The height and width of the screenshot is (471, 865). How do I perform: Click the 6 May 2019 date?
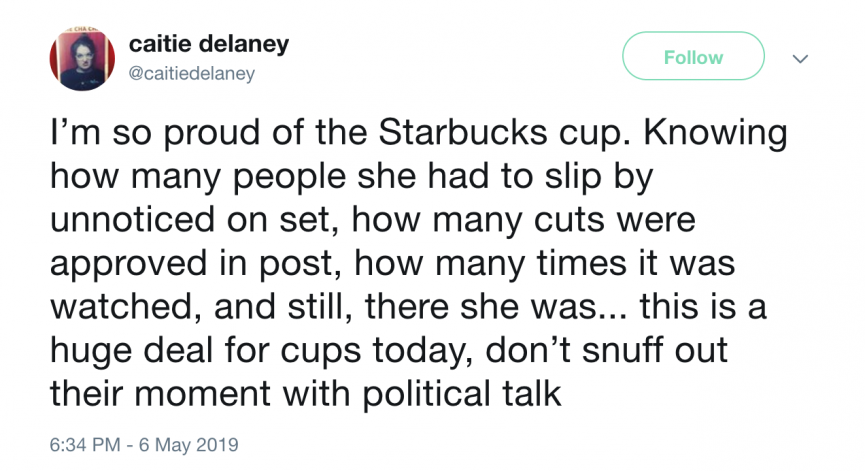tap(189, 445)
